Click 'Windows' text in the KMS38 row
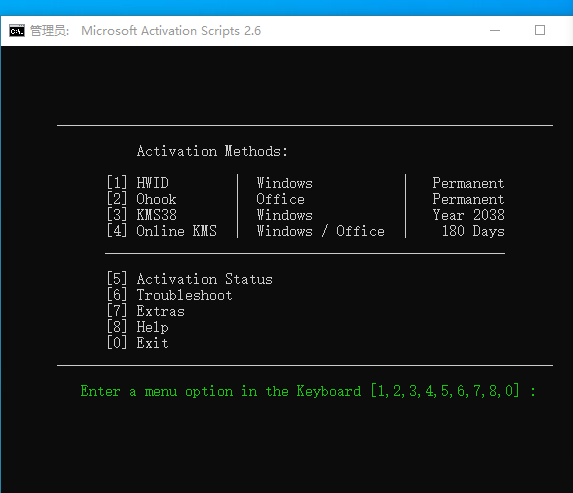This screenshot has height=493, width=573. pos(284,215)
